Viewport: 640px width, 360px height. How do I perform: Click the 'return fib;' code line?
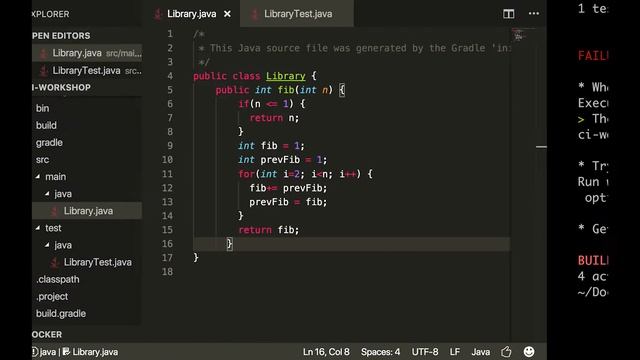tap(269, 230)
